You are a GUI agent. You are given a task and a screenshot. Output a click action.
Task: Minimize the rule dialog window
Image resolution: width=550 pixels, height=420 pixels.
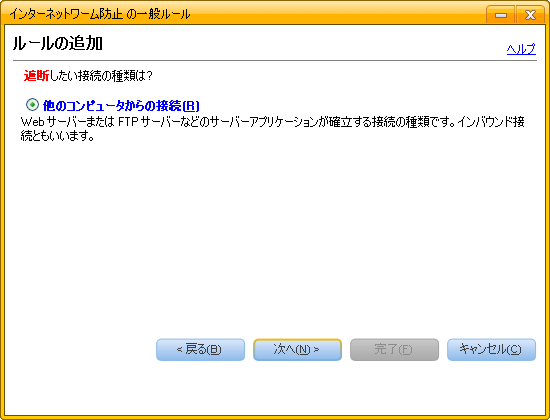click(501, 15)
